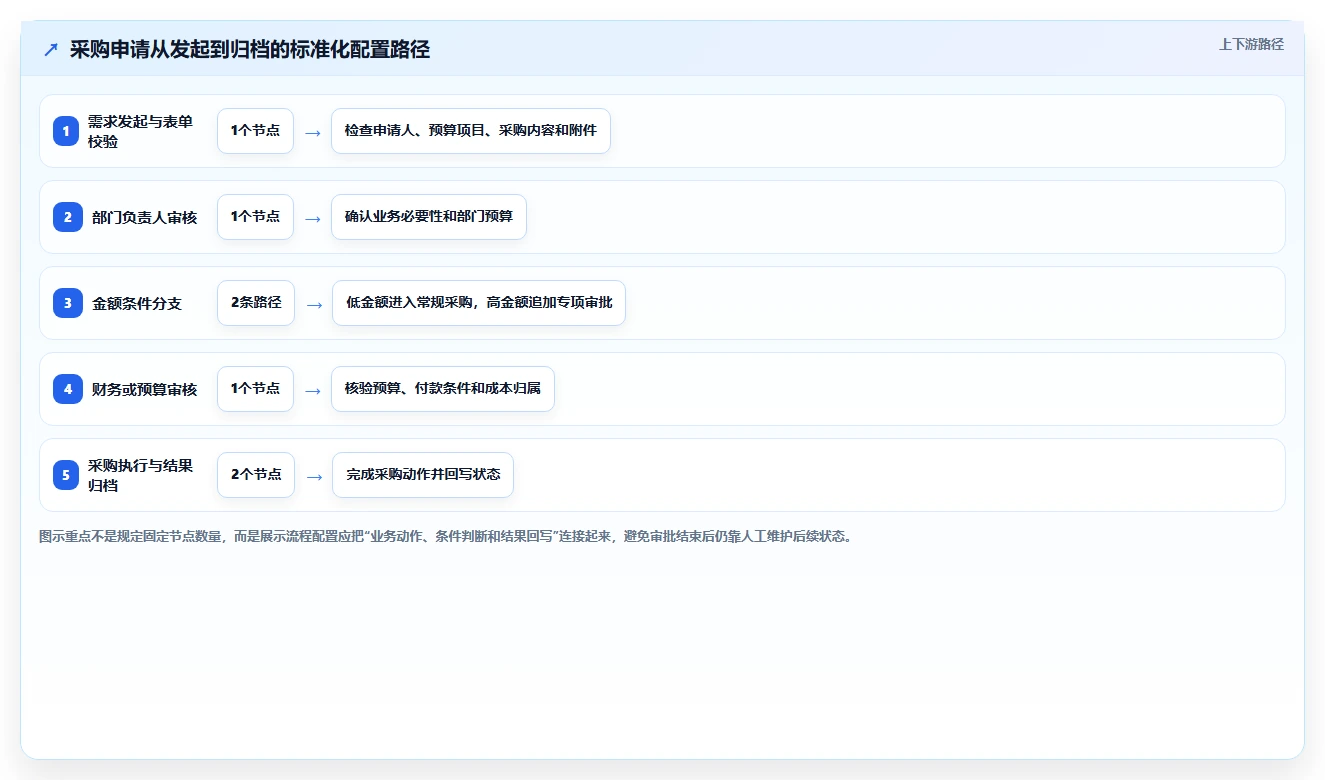Click the 1个节点 chip in 部门负责人审核 row
This screenshot has width=1325, height=780.
coord(255,217)
